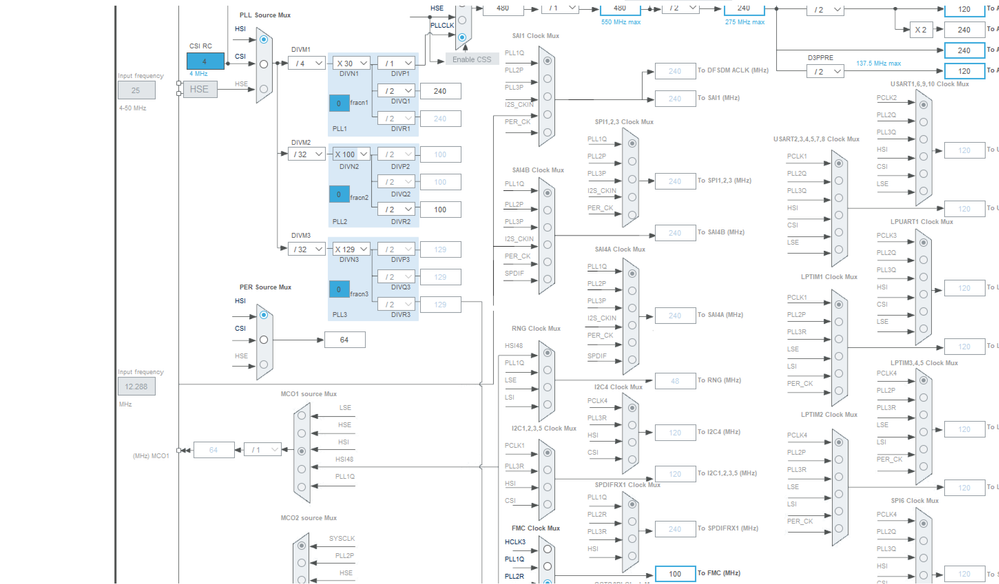Choose CSI in the PER Source Mux
The width and height of the screenshot is (999, 584).
(x=264, y=340)
